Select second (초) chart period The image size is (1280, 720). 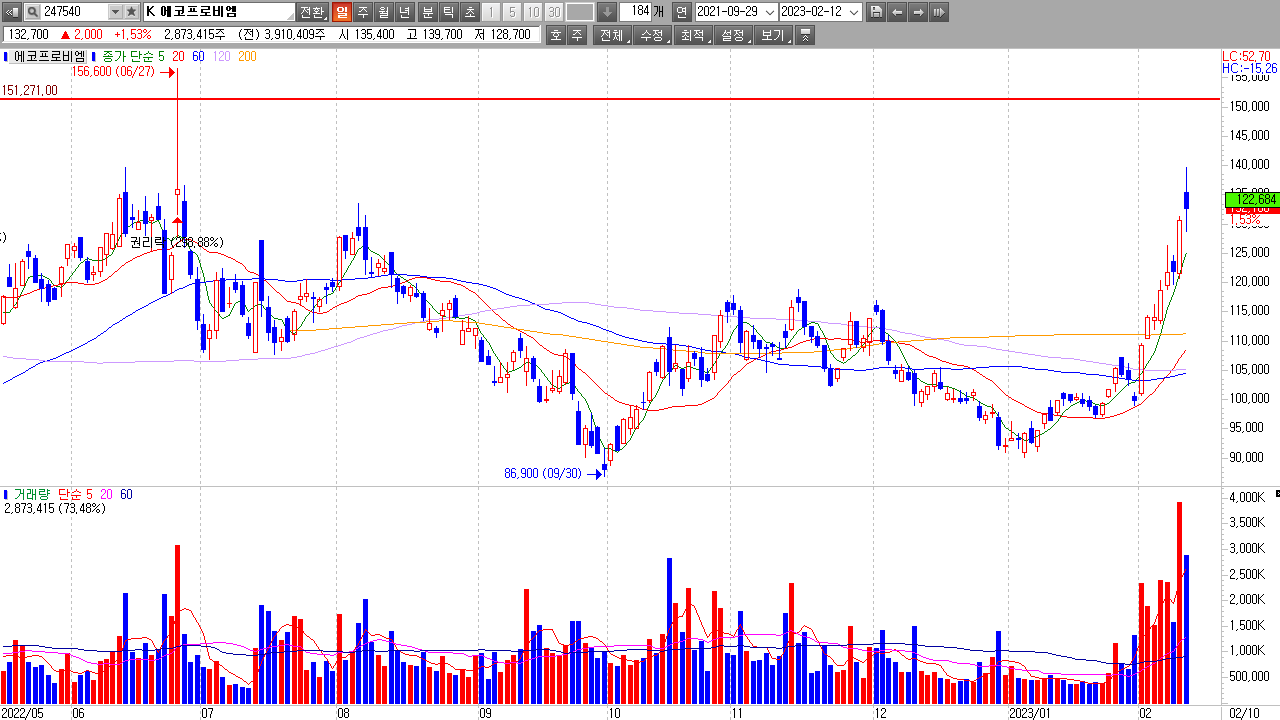click(x=469, y=12)
